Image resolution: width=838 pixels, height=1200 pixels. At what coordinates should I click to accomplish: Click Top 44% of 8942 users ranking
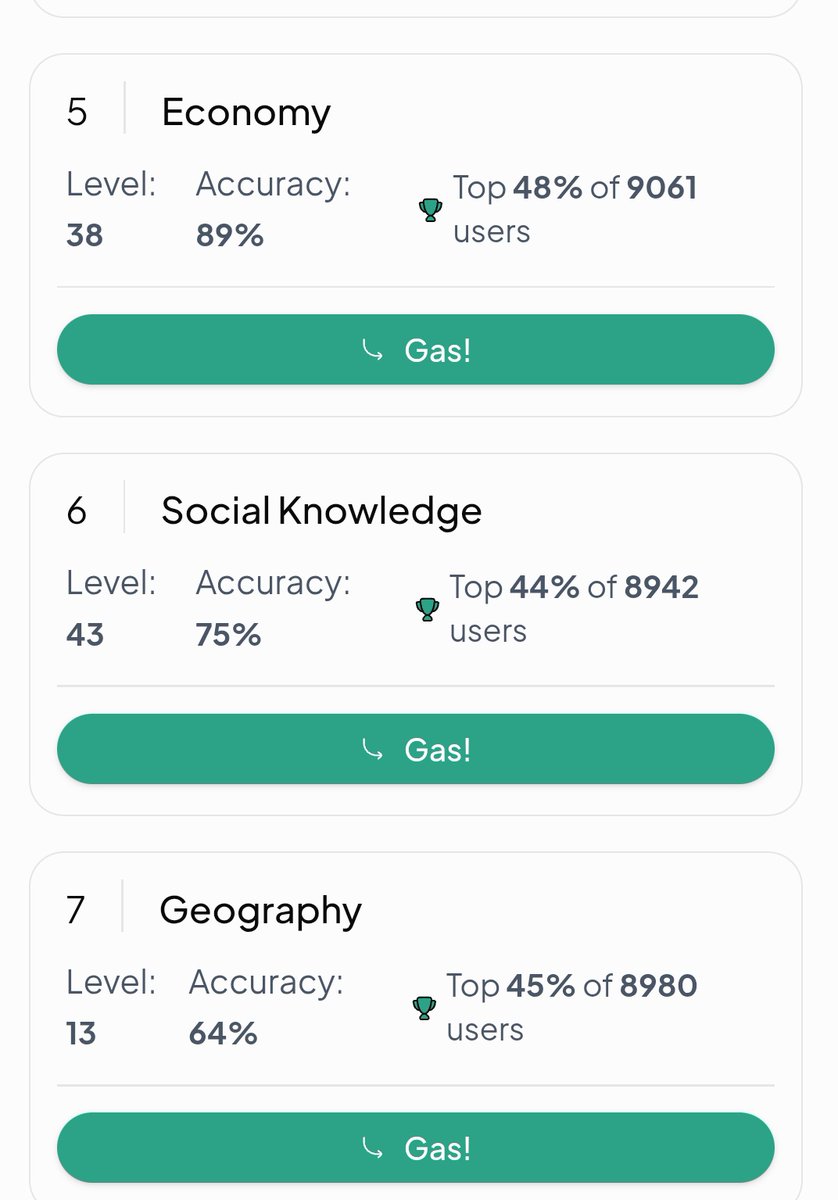point(574,608)
